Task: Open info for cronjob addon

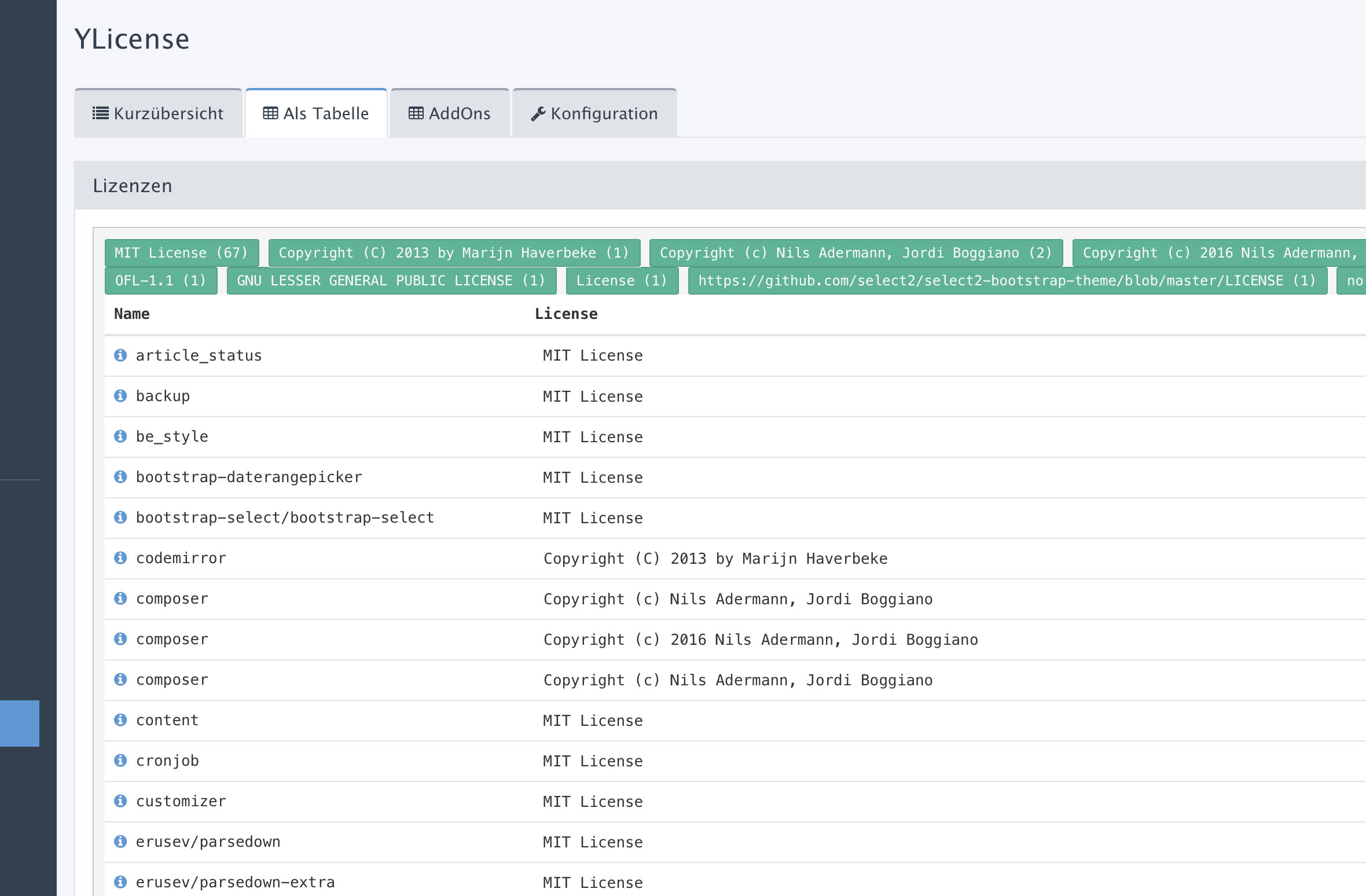Action: tap(120, 761)
